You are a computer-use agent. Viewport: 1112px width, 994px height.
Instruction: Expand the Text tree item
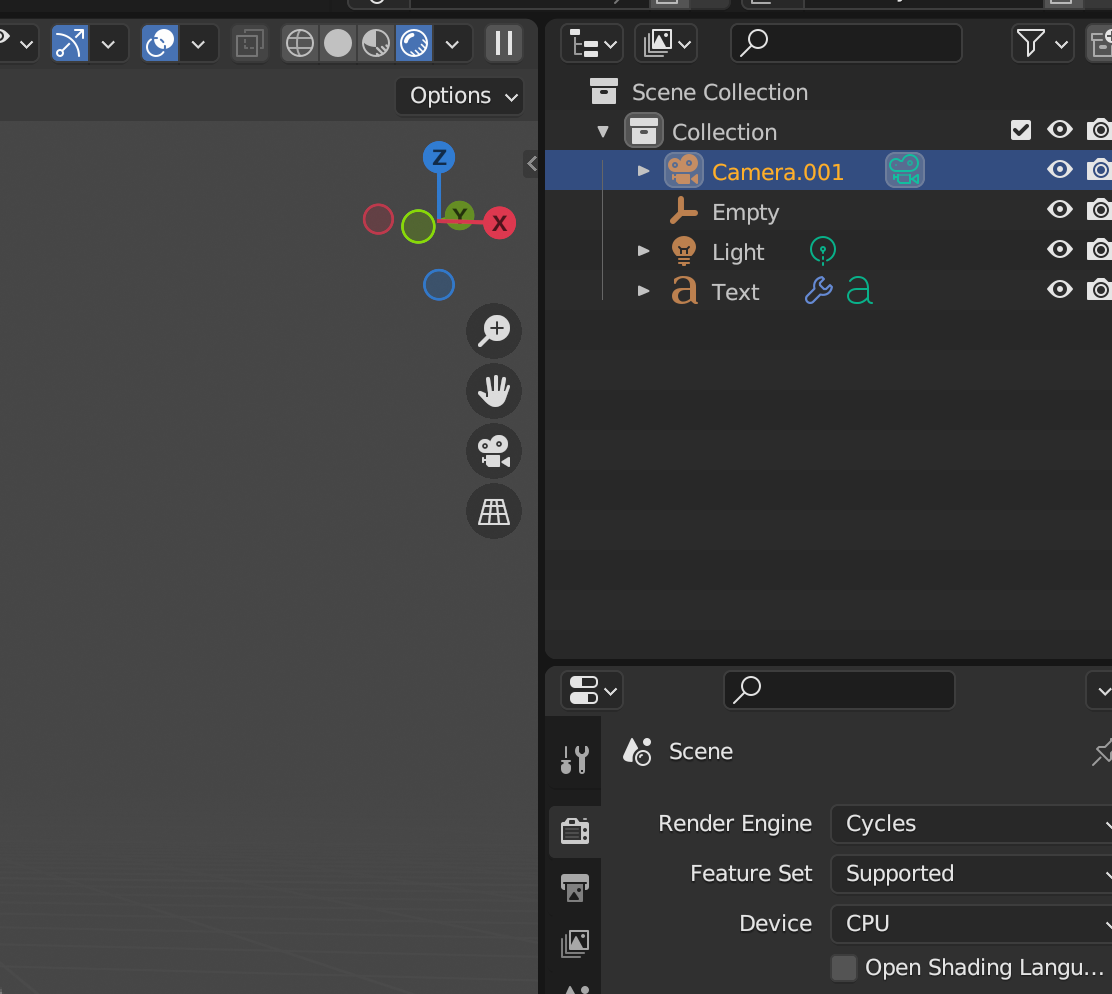point(643,291)
